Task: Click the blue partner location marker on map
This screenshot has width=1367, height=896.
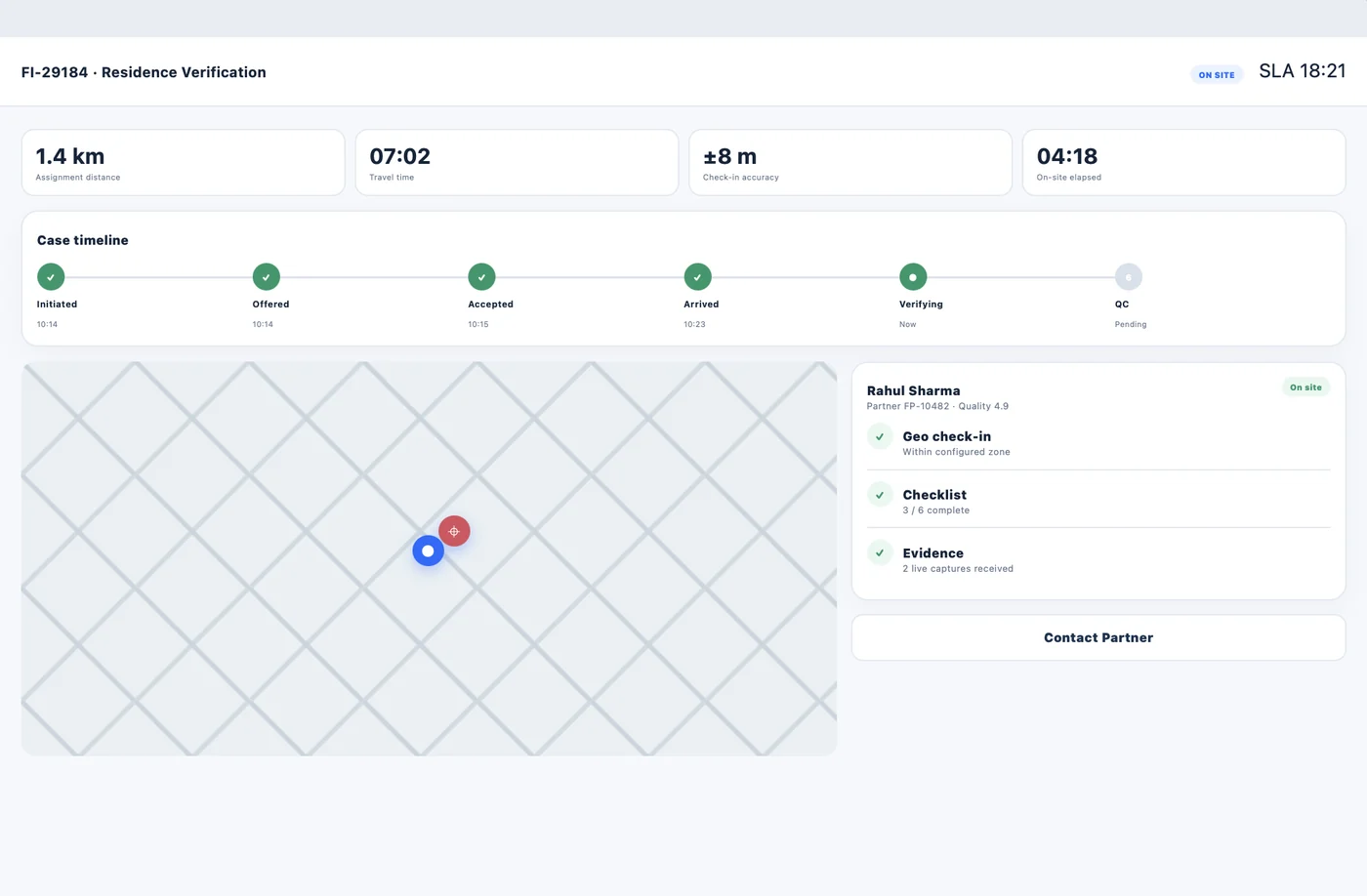Action: pos(428,551)
